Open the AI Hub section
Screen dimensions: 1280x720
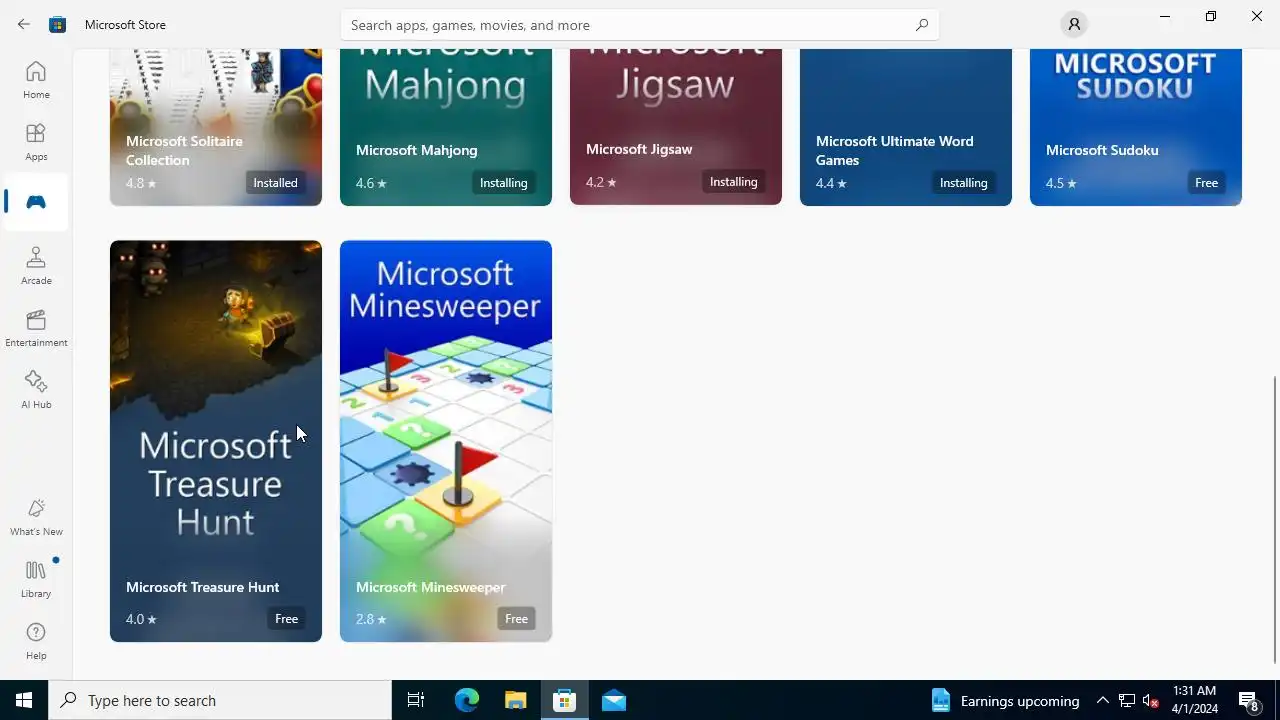36,390
